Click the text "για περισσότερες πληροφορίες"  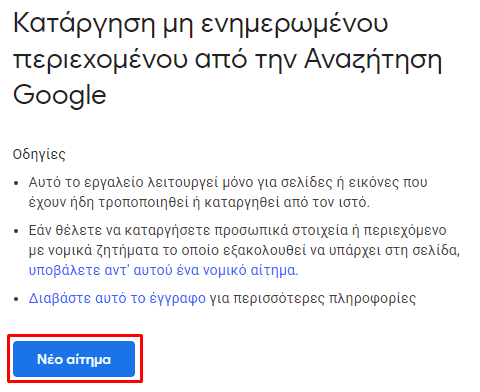(312, 298)
